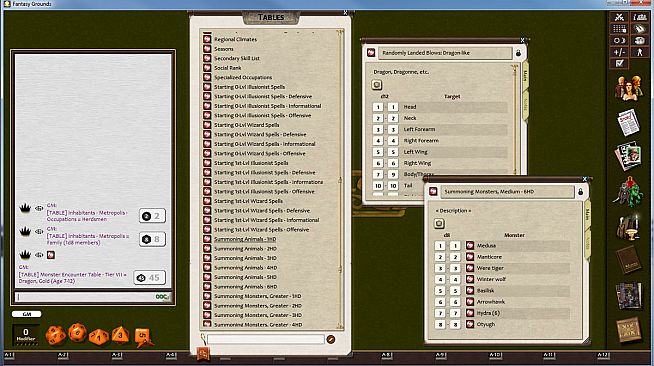Open the Items candle sidebar icon
Image resolution: width=654 pixels, height=366 pixels.
pyautogui.click(x=629, y=227)
